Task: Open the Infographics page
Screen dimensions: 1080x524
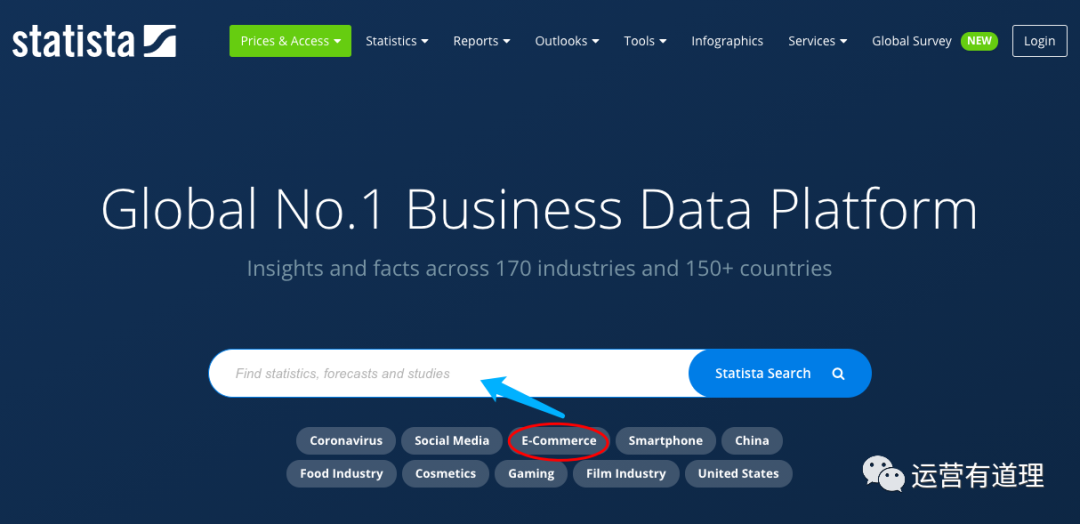Action: point(727,41)
